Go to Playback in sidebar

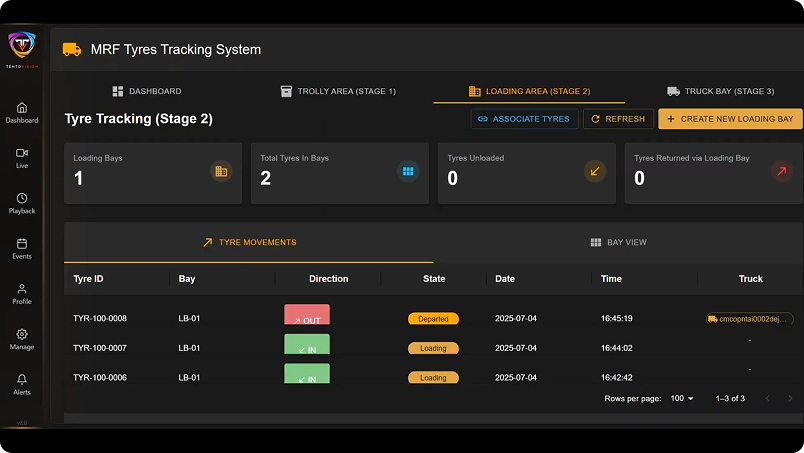tap(22, 203)
